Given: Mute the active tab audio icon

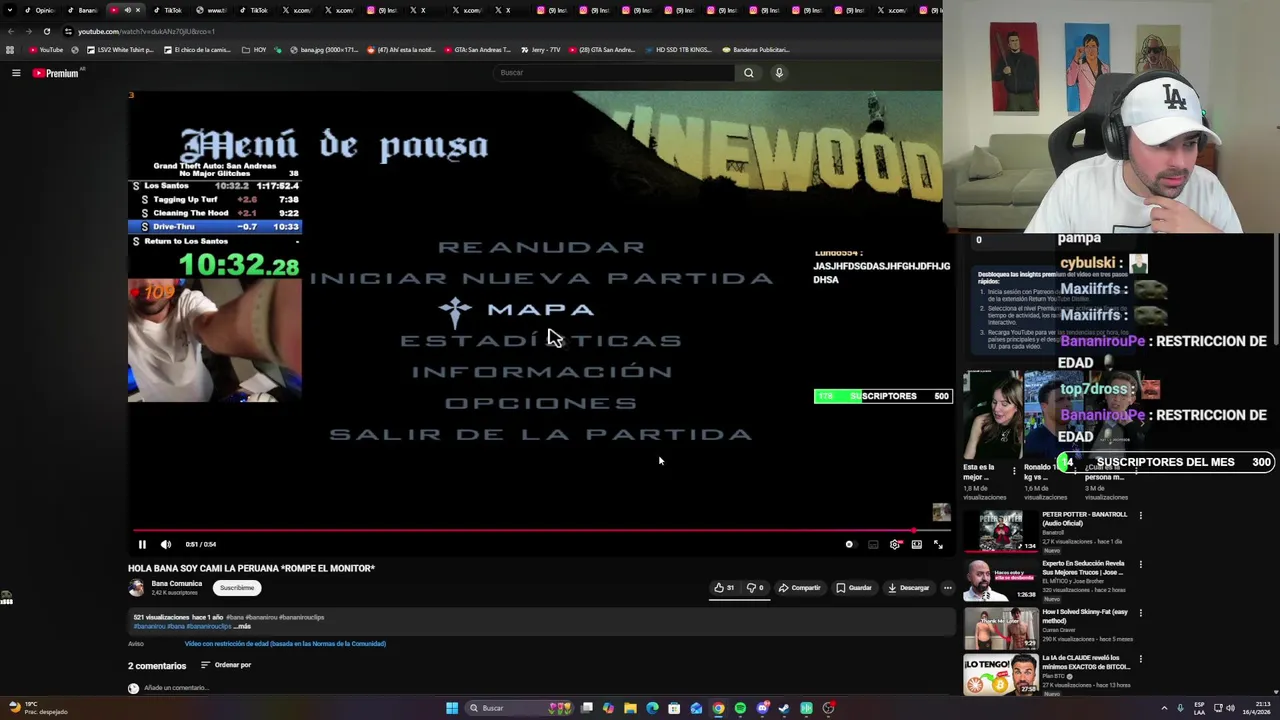Looking at the screenshot, I should tap(127, 10).
